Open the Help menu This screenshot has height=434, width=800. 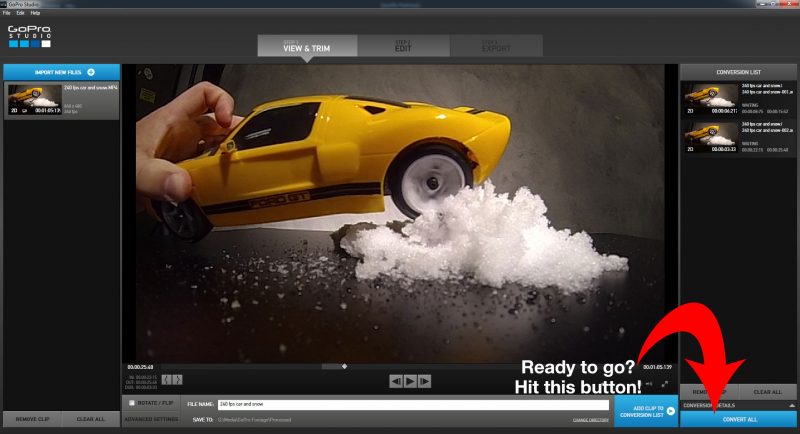tap(35, 13)
